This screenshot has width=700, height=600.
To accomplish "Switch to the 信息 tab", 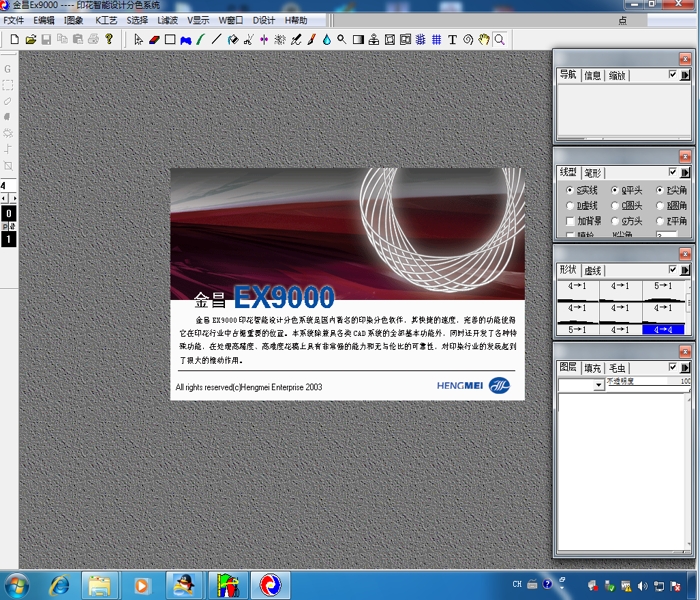I will (x=592, y=75).
